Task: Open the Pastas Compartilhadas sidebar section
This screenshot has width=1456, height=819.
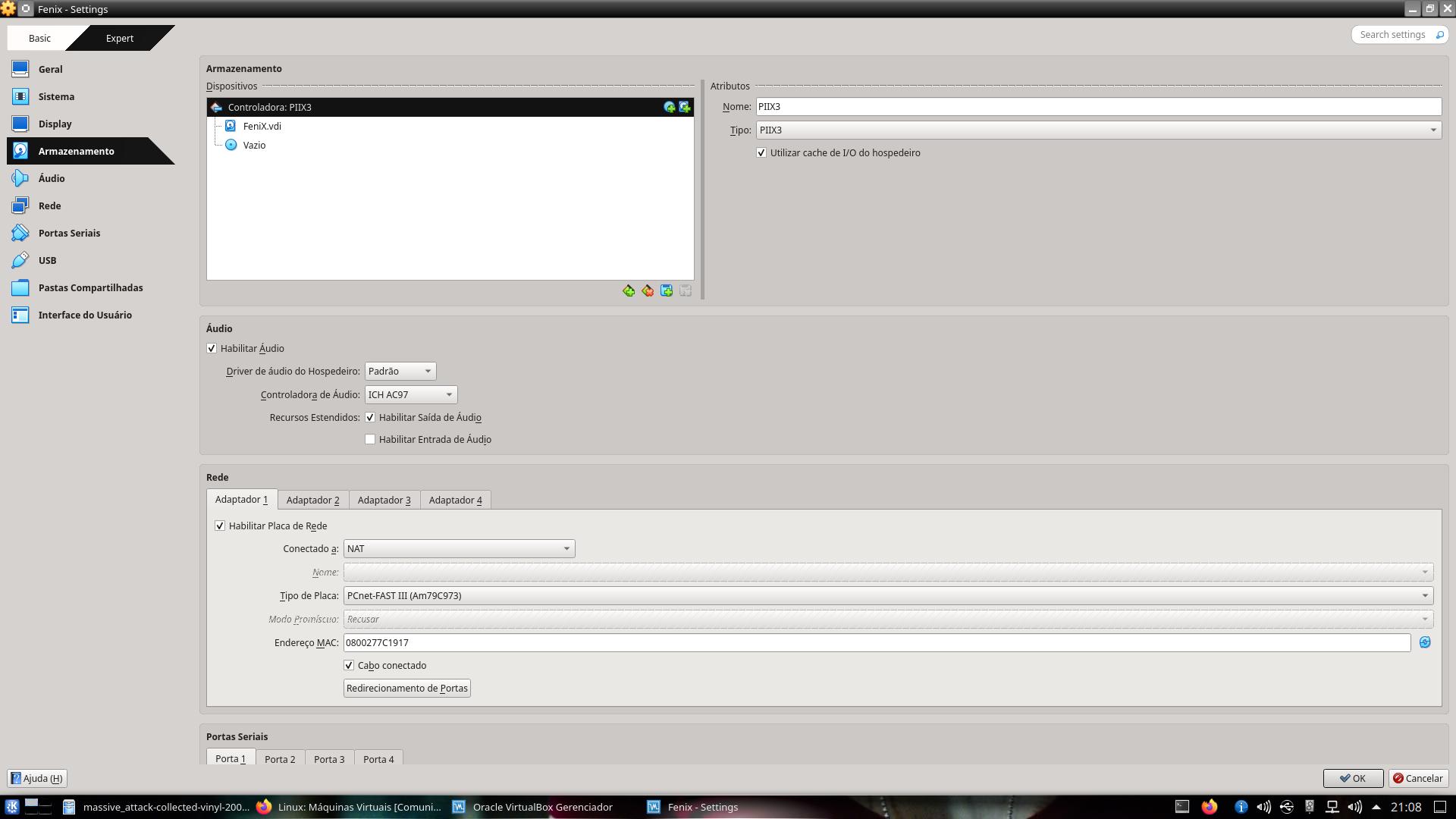Action: coord(90,287)
